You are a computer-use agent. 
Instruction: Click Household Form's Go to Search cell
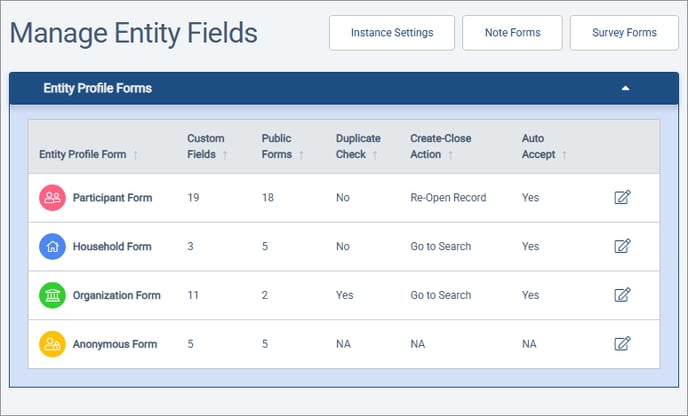point(441,246)
